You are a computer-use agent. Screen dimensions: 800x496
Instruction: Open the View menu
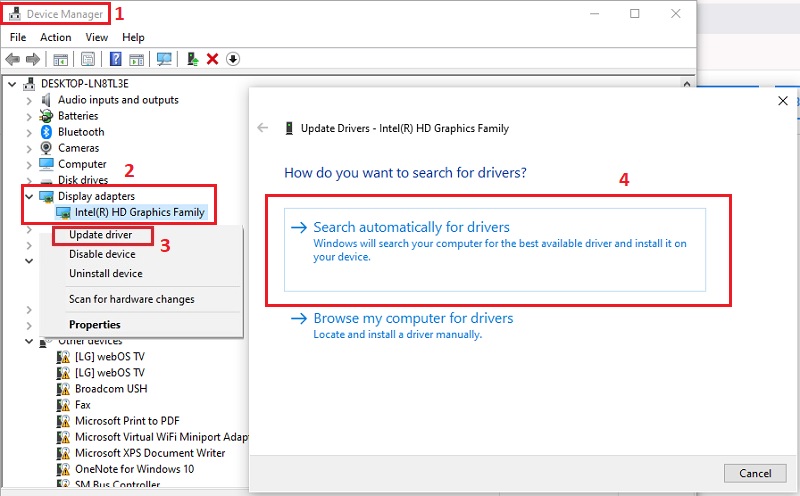(96, 37)
